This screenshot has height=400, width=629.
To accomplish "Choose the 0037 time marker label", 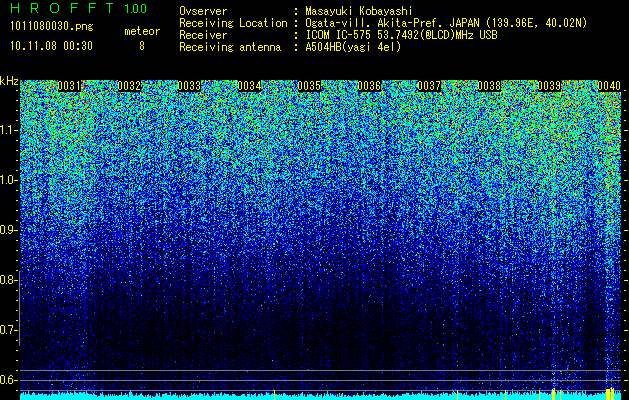I will tap(429, 86).
